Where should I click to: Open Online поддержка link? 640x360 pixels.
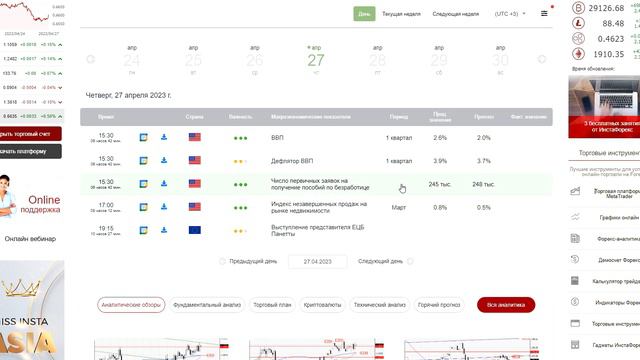40,204
